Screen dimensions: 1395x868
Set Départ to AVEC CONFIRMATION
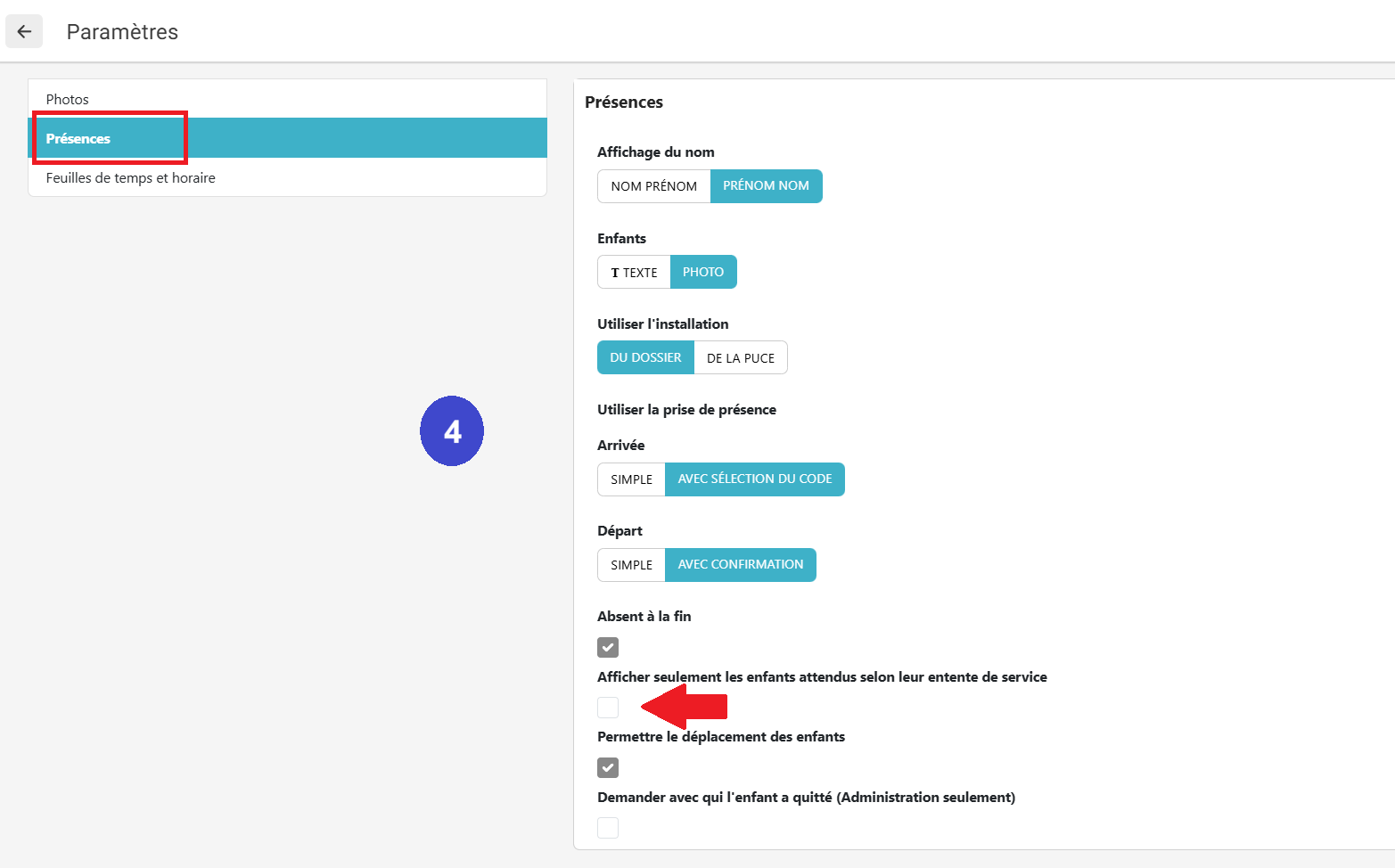740,565
